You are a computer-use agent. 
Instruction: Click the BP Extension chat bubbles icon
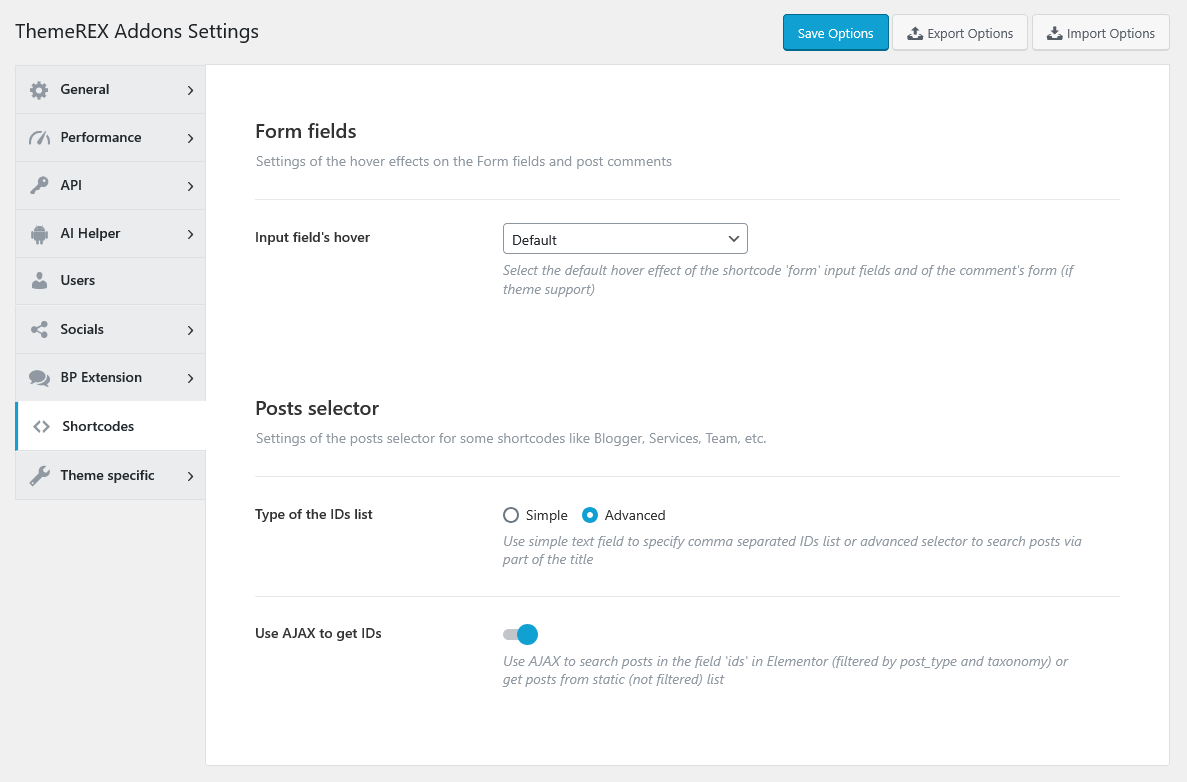click(x=39, y=378)
